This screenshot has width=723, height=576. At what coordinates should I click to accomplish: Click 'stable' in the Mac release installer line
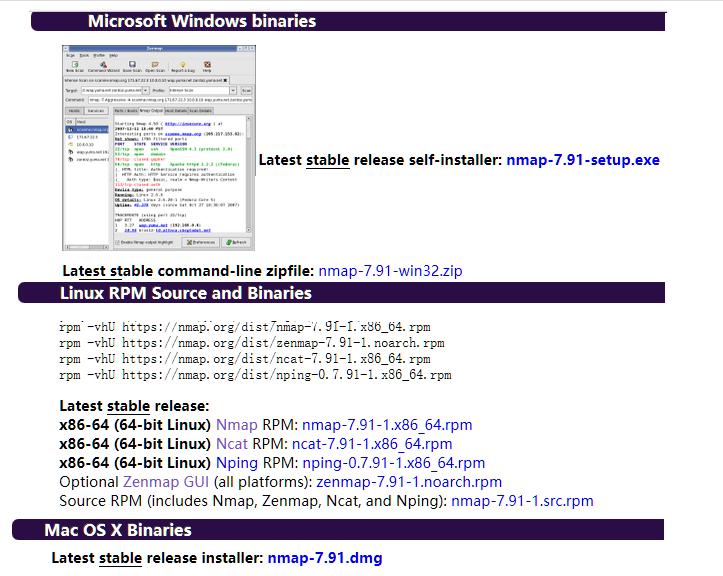(x=120, y=558)
